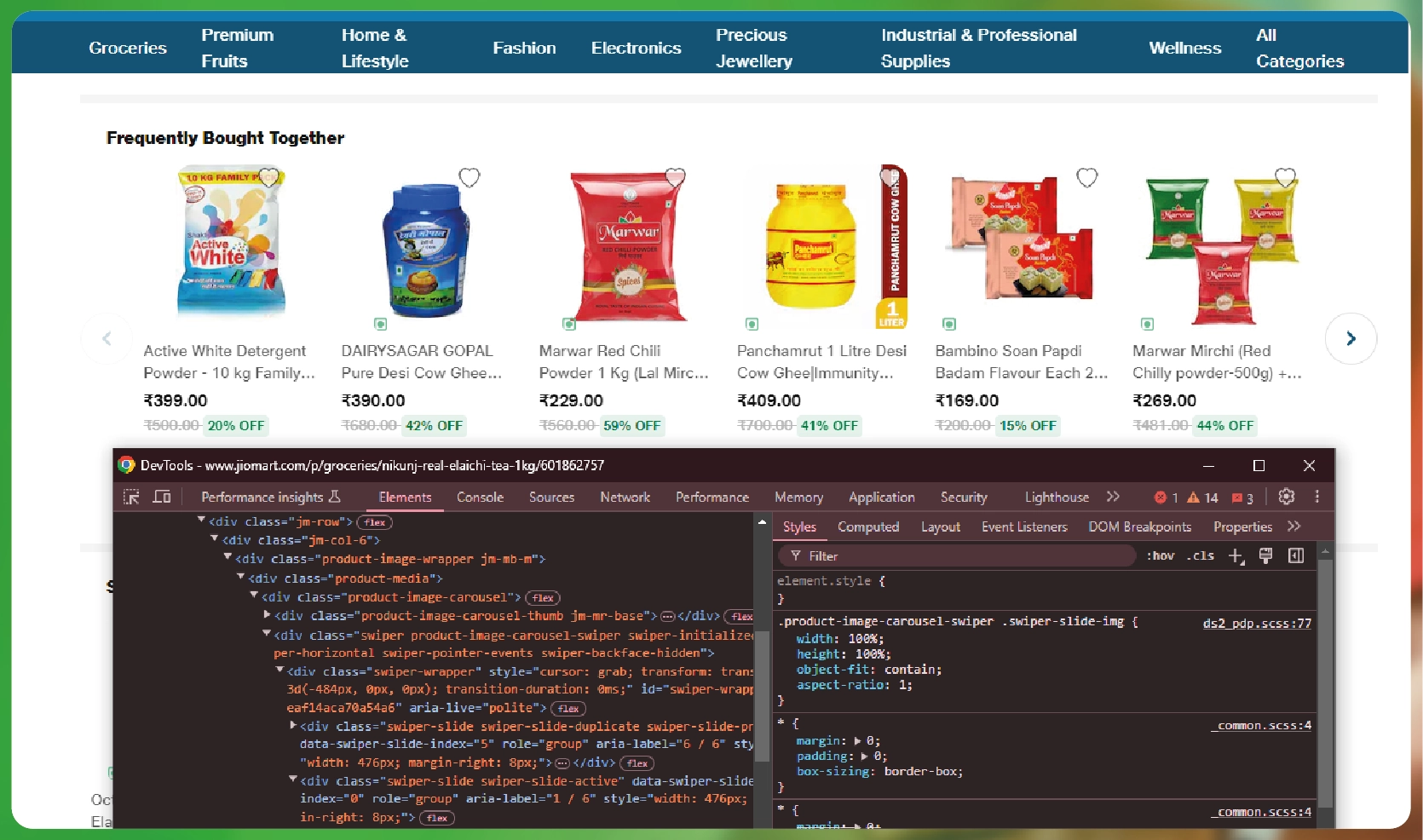
Task: Expand the swiper-slide-duplicate div node
Action: (x=293, y=726)
